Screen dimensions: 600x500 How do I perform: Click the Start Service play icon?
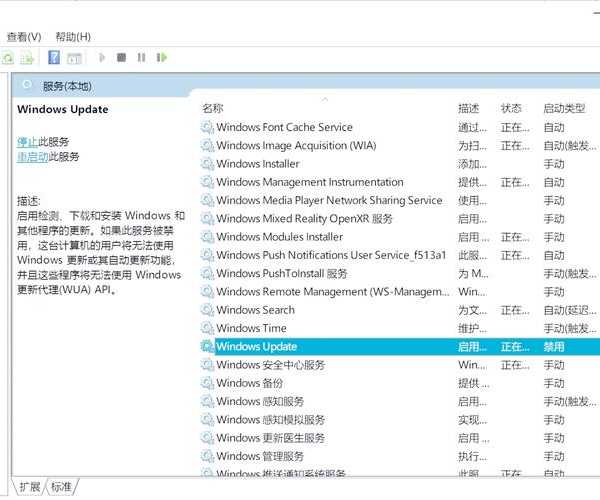tap(102, 58)
